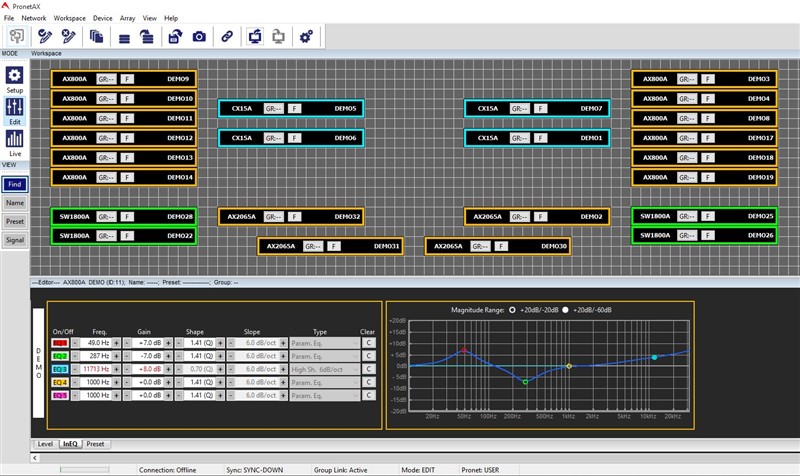Image resolution: width=800 pixels, height=476 pixels.
Task: Click the gray monitor sync toolbar icon
Action: click(x=278, y=36)
